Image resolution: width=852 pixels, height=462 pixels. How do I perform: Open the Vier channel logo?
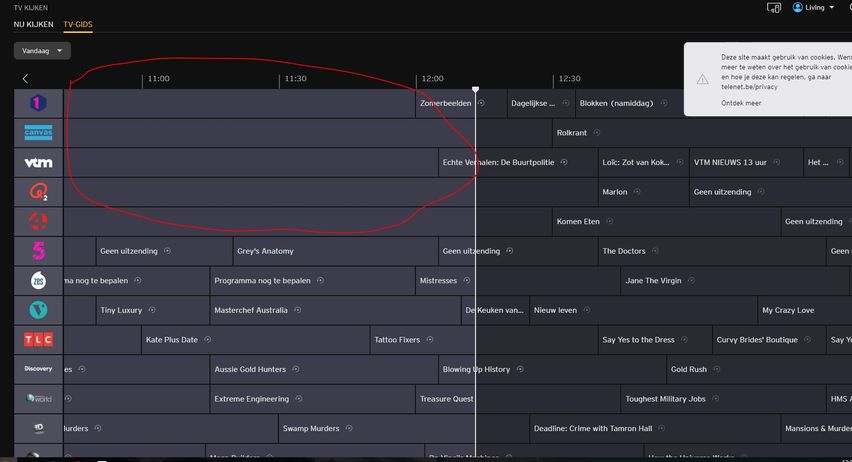(x=38, y=221)
